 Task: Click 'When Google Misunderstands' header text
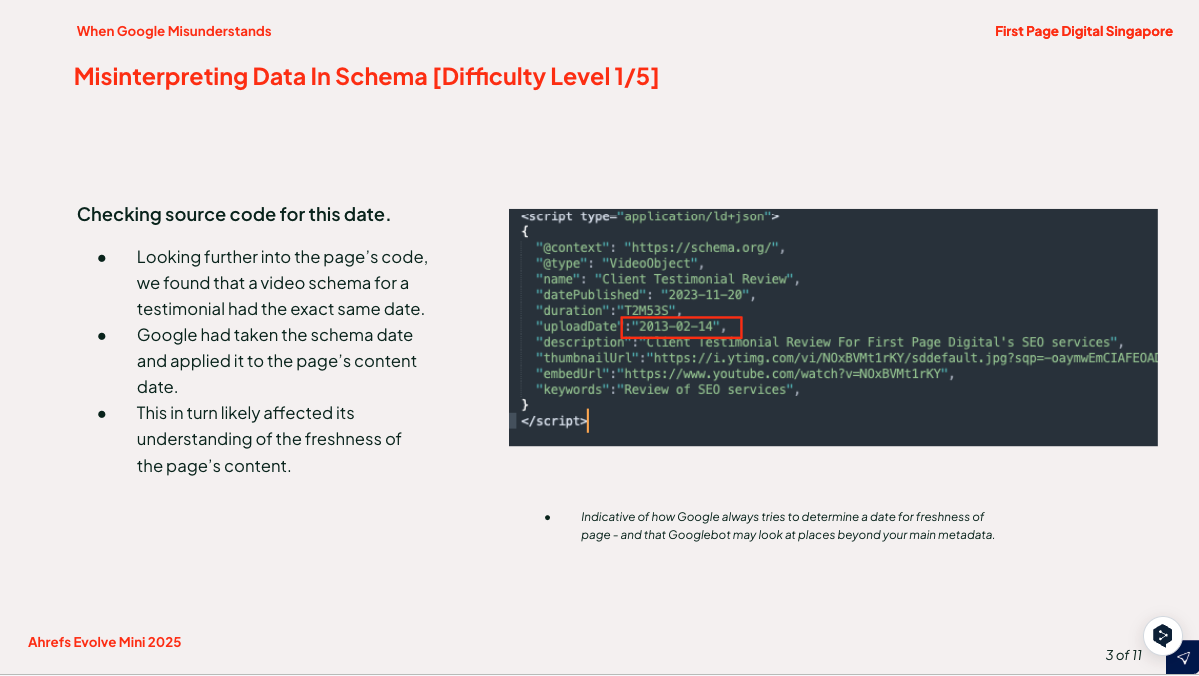pos(174,31)
